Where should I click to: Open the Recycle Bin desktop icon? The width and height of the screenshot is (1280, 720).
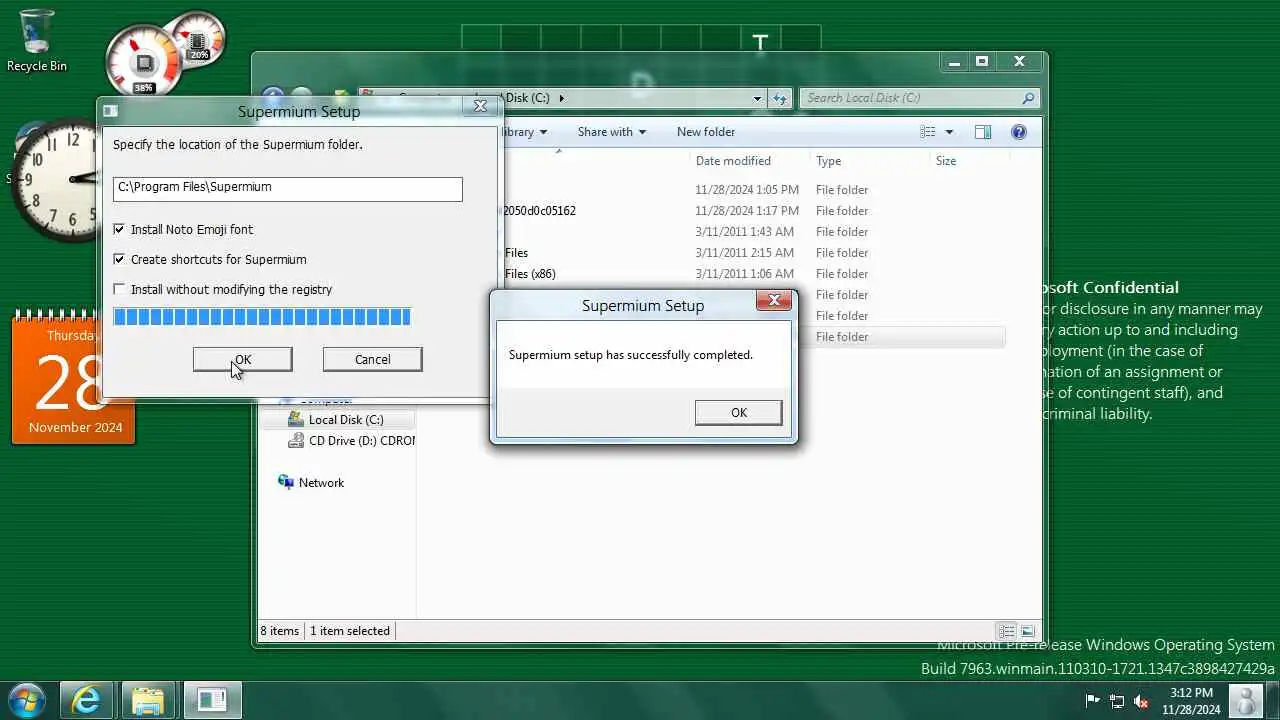click(x=37, y=40)
